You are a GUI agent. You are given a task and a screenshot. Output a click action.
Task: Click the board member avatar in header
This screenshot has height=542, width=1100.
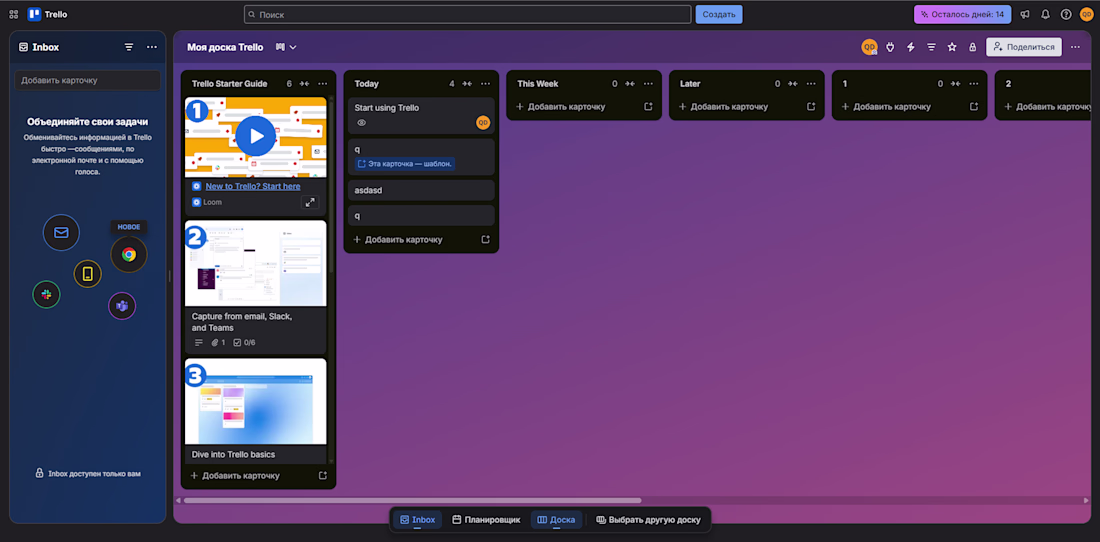[x=869, y=47]
